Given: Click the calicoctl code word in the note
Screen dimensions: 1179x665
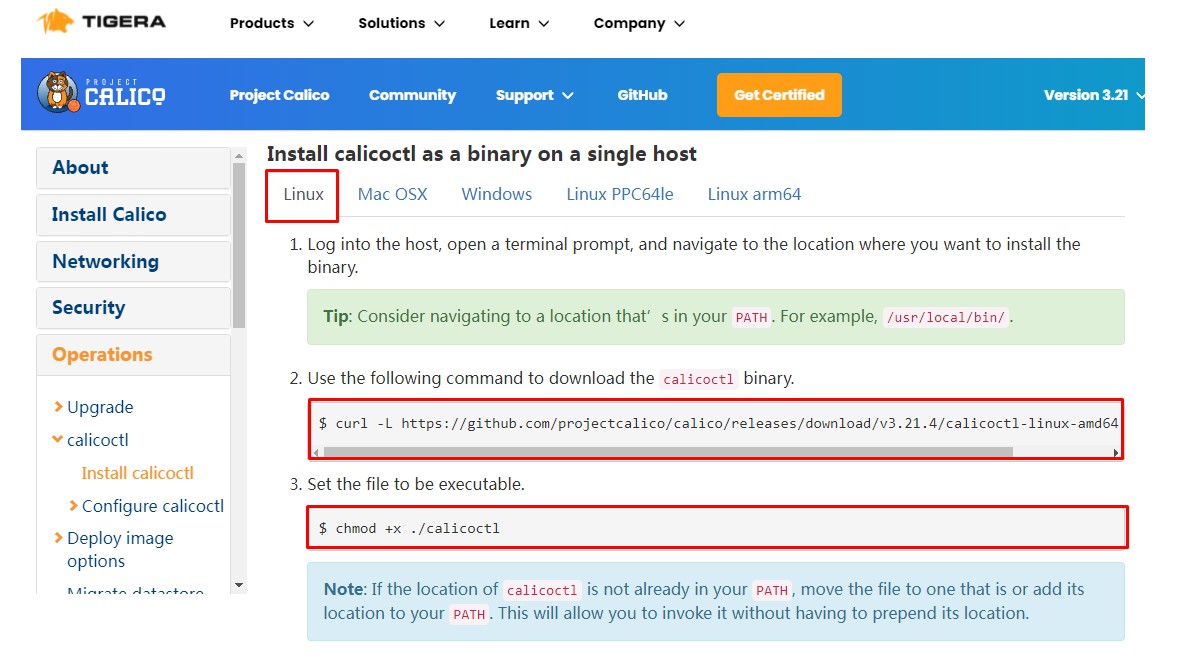Looking at the screenshot, I should [541, 591].
